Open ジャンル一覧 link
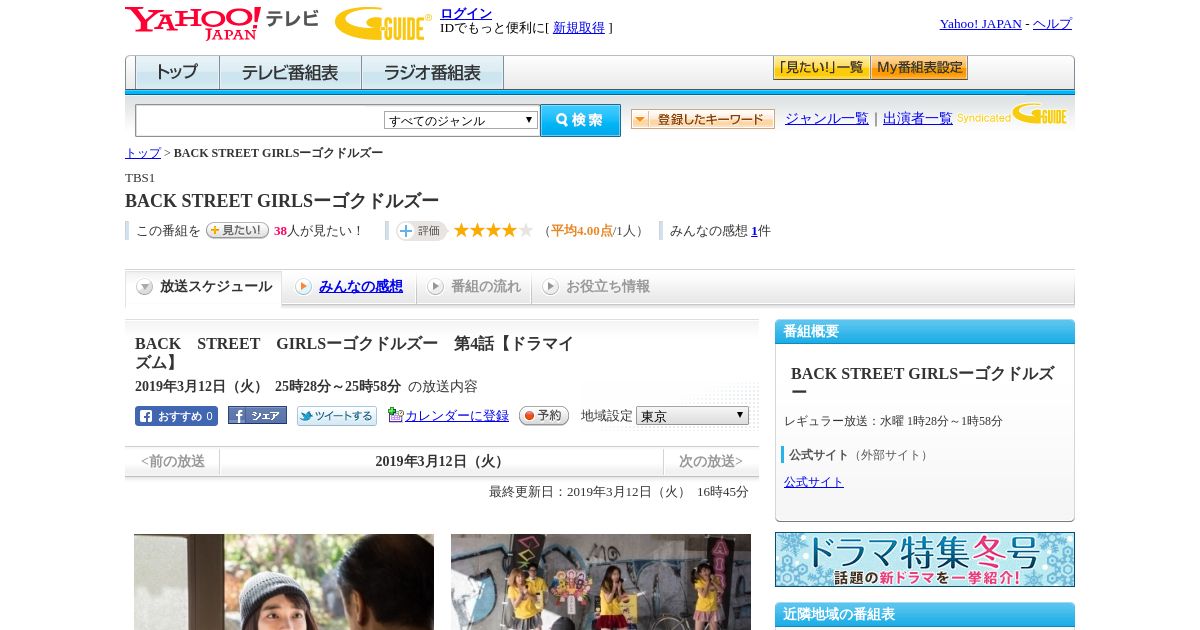Image resolution: width=1200 pixels, height=630 pixels. pyautogui.click(x=826, y=118)
